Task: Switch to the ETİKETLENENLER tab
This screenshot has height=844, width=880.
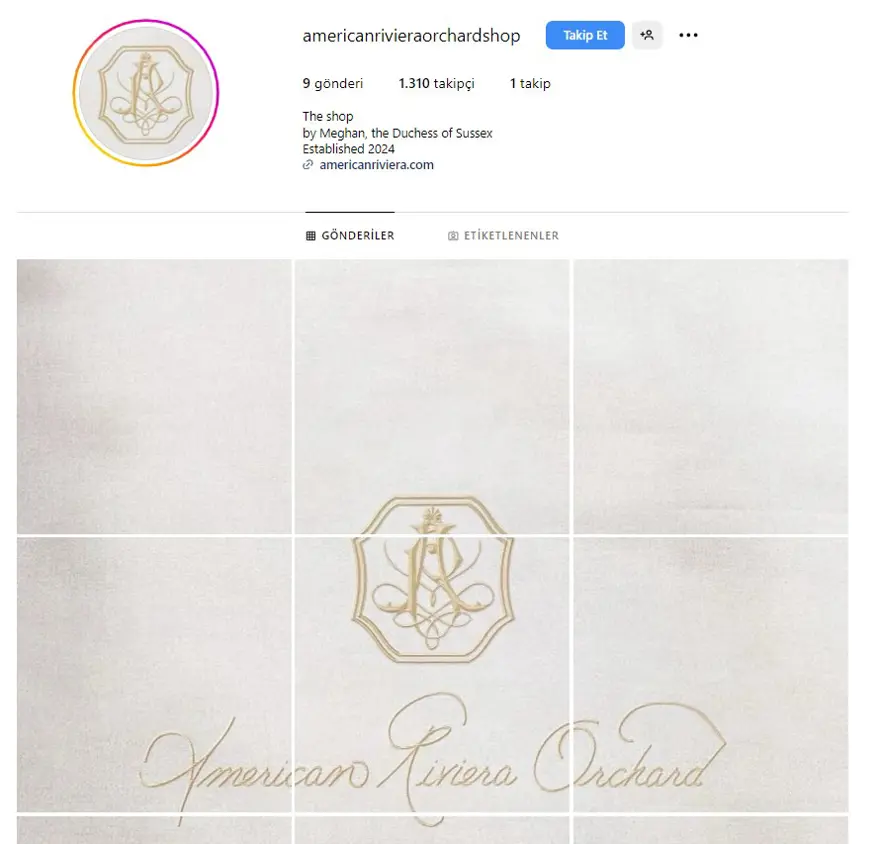Action: [x=503, y=236]
